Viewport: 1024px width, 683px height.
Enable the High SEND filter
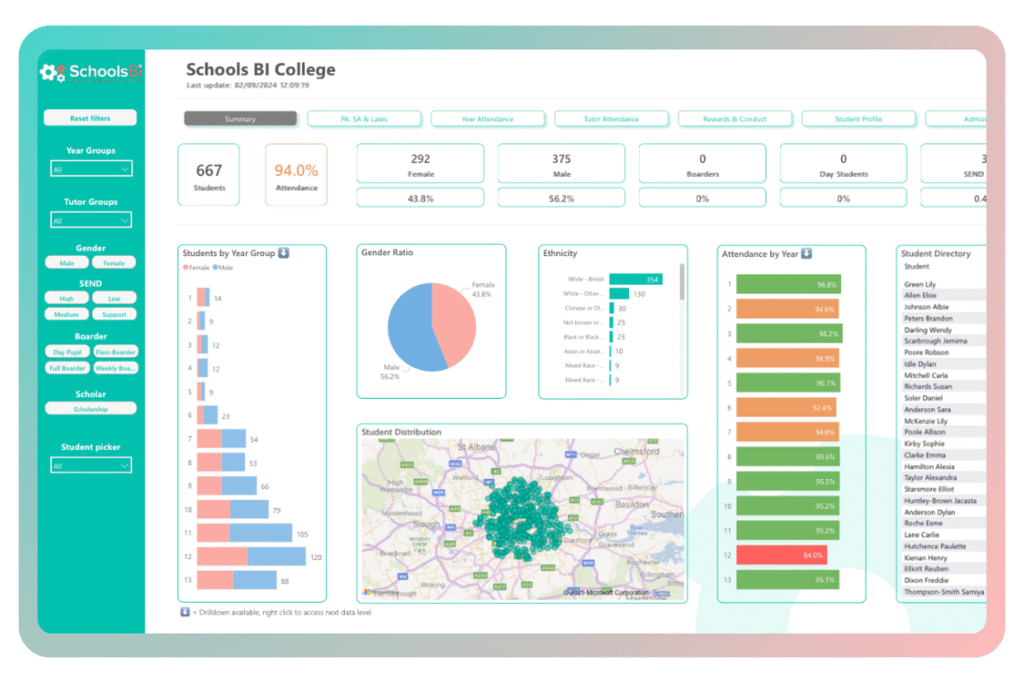tap(67, 299)
